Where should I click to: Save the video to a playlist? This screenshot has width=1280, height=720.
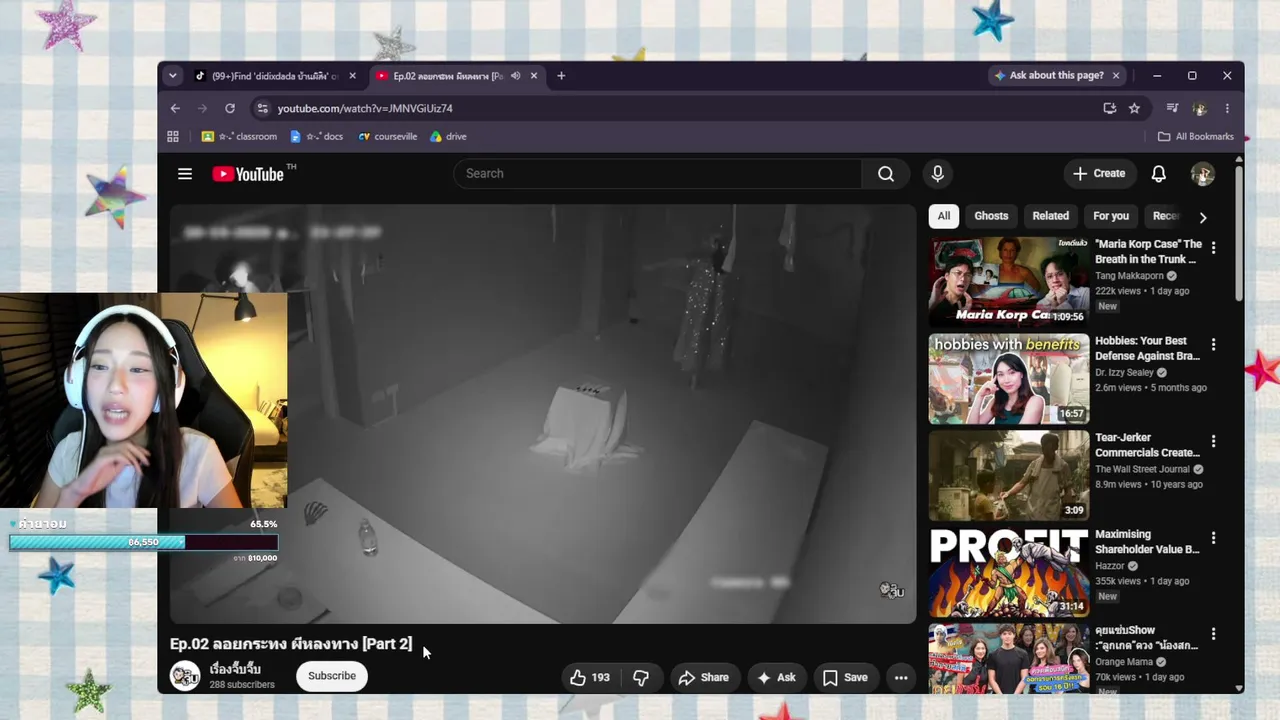845,677
